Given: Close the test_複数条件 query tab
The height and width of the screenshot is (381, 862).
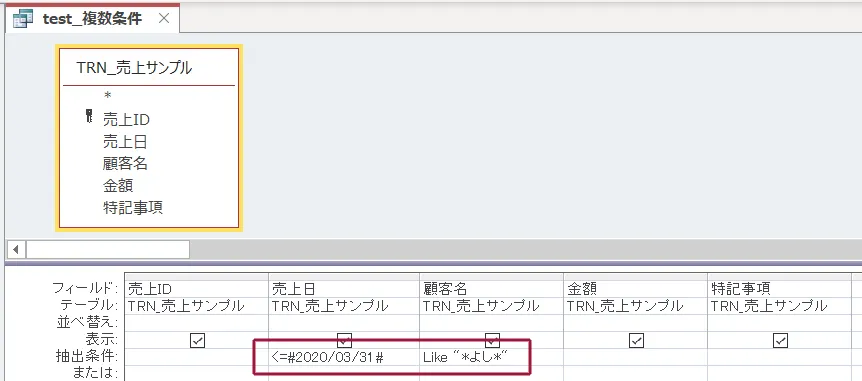Looking at the screenshot, I should (164, 19).
